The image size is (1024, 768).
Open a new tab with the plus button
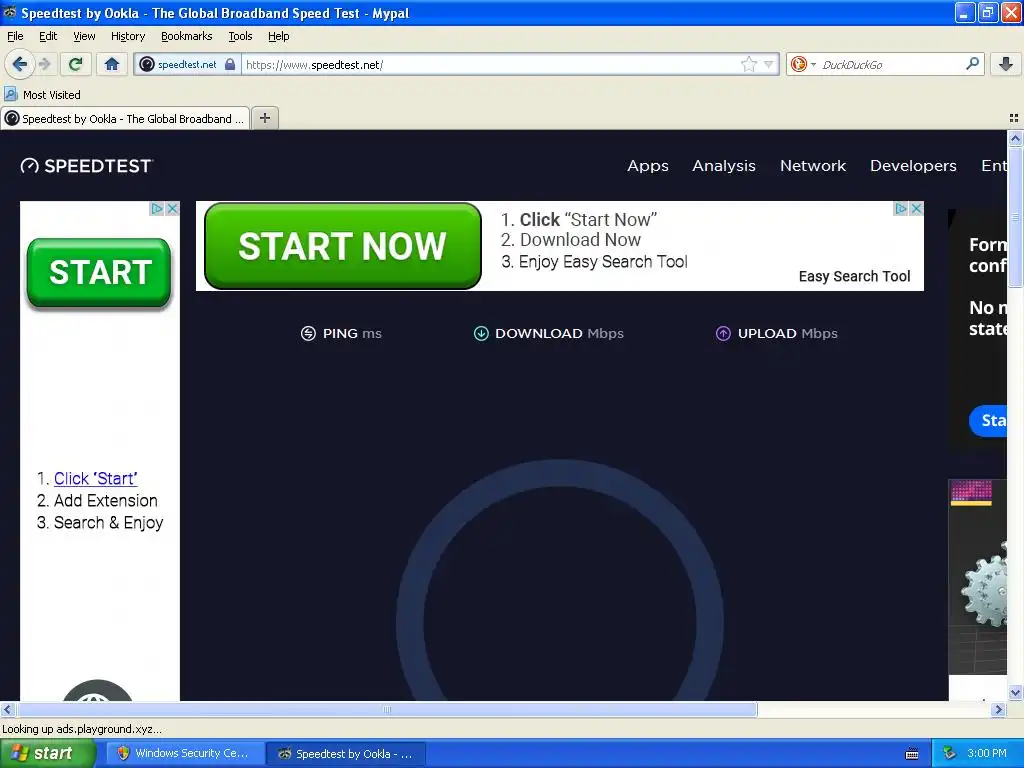coord(264,118)
